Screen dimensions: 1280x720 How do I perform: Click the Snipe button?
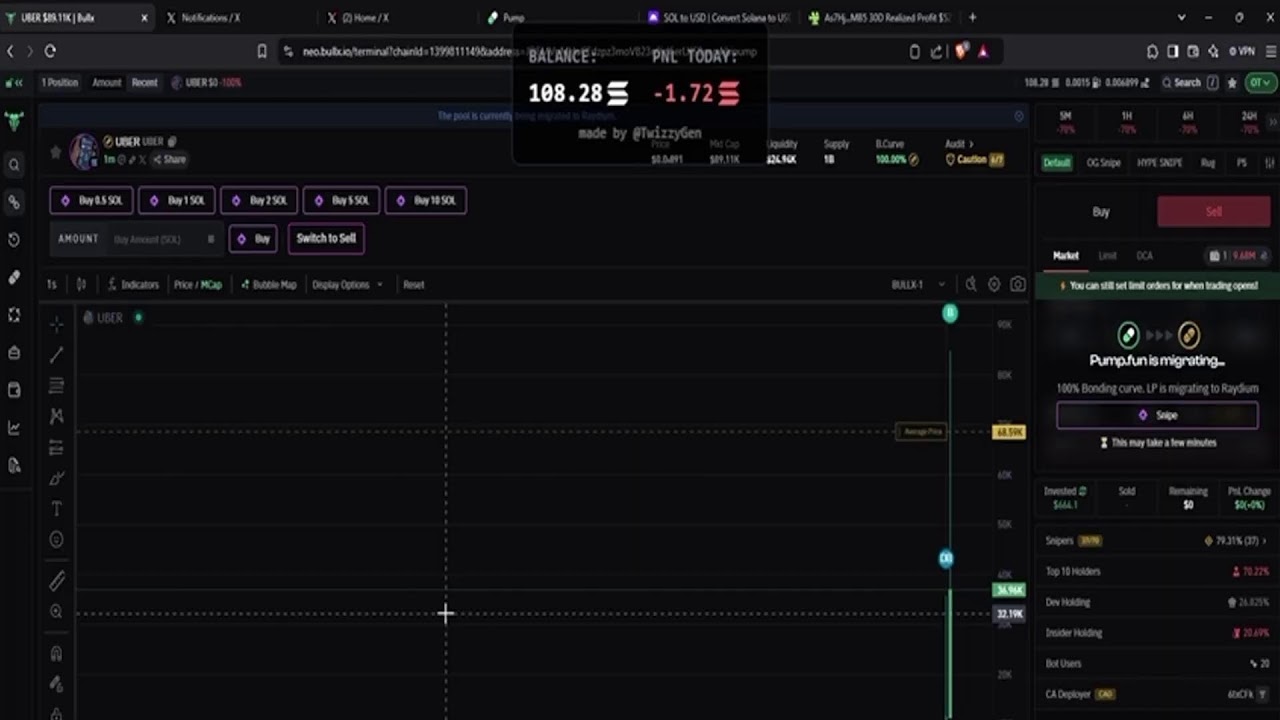tap(1157, 415)
